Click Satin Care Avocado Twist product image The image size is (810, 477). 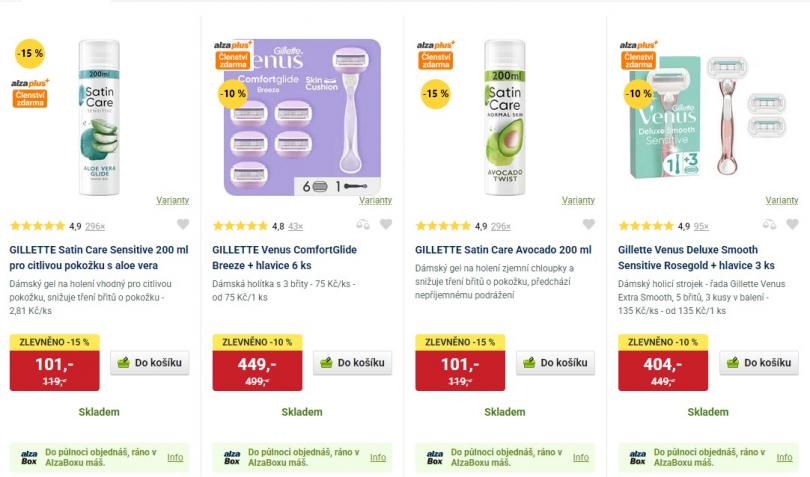[504, 110]
